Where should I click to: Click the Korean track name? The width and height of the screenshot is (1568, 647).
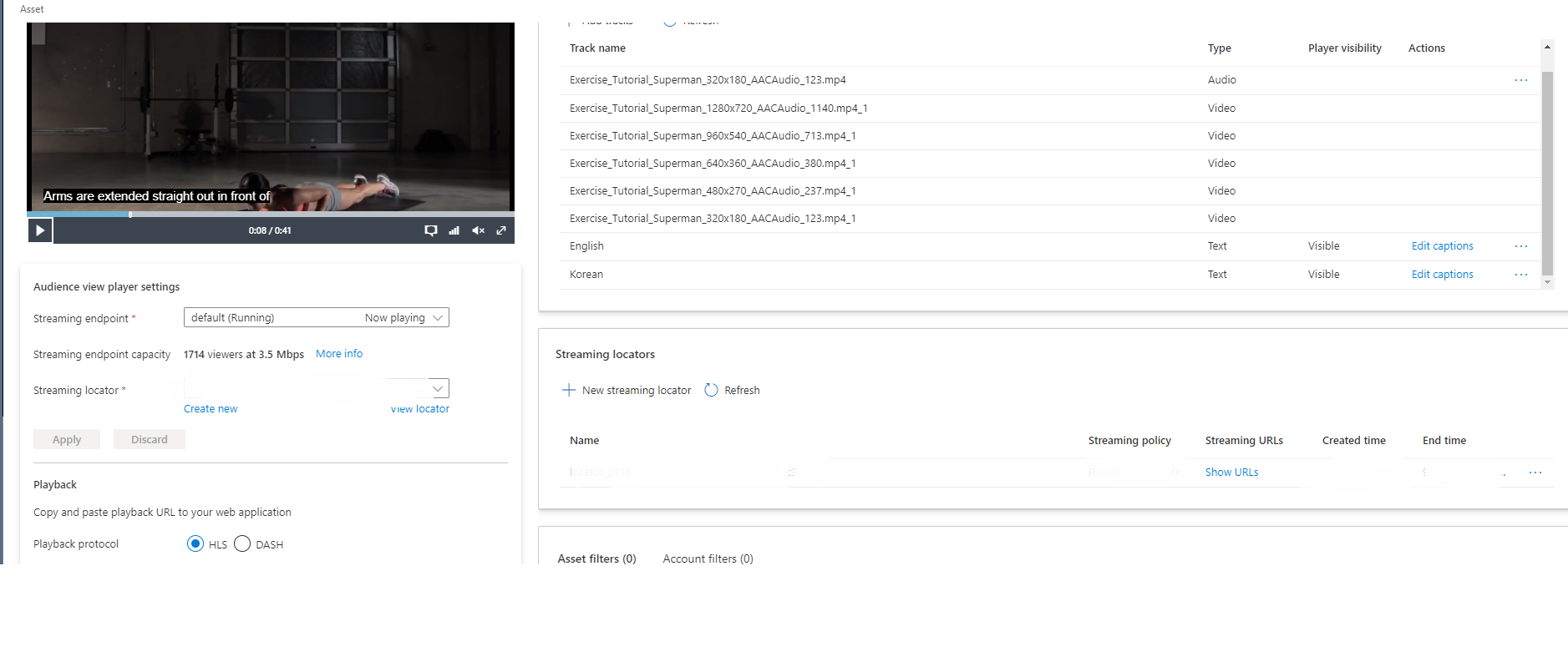586,275
